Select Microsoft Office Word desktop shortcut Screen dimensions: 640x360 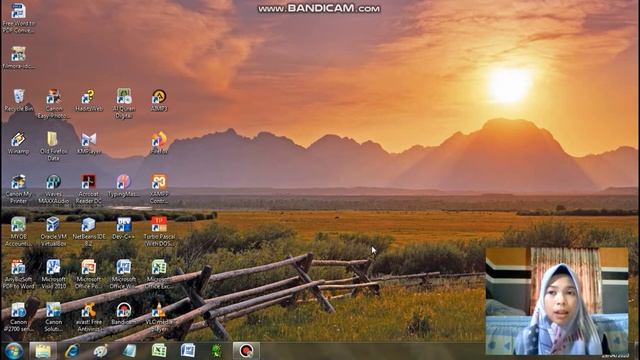pos(124,274)
